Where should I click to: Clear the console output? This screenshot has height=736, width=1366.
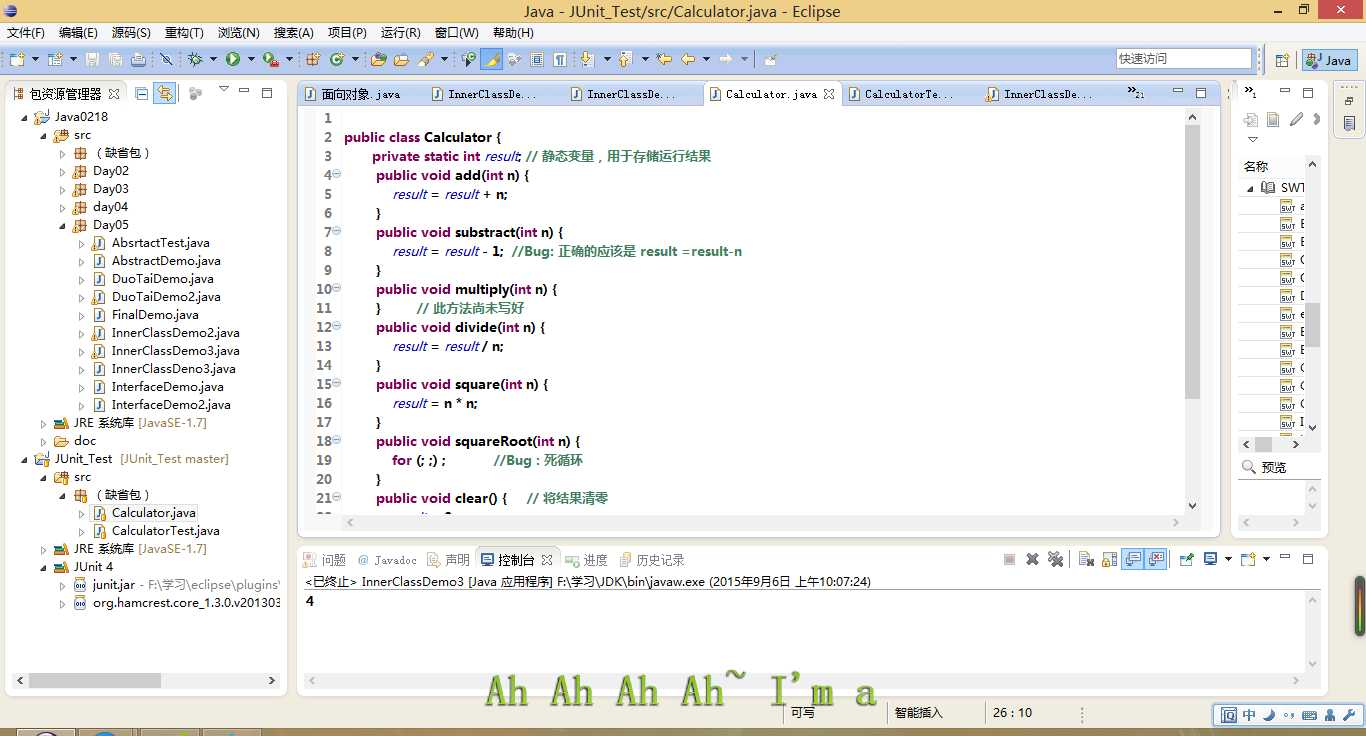pos(1086,559)
